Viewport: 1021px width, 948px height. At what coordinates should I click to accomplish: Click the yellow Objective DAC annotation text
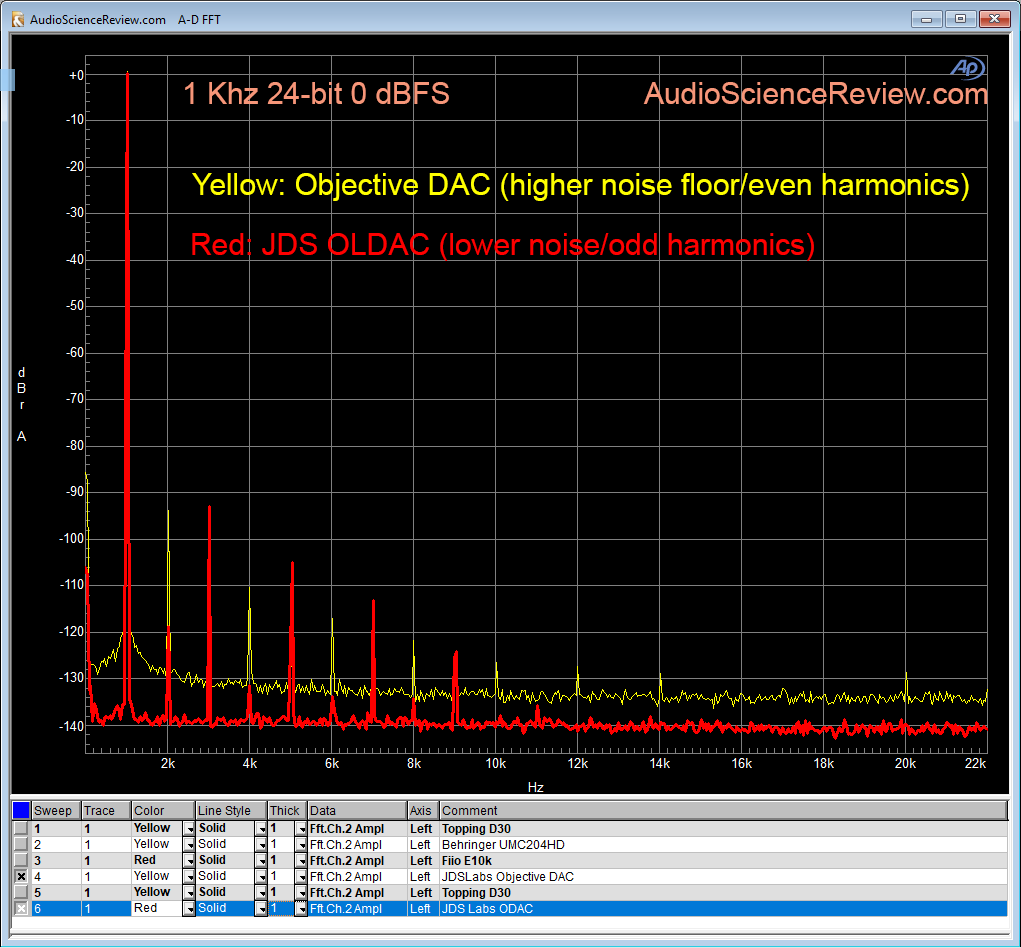[x=581, y=185]
